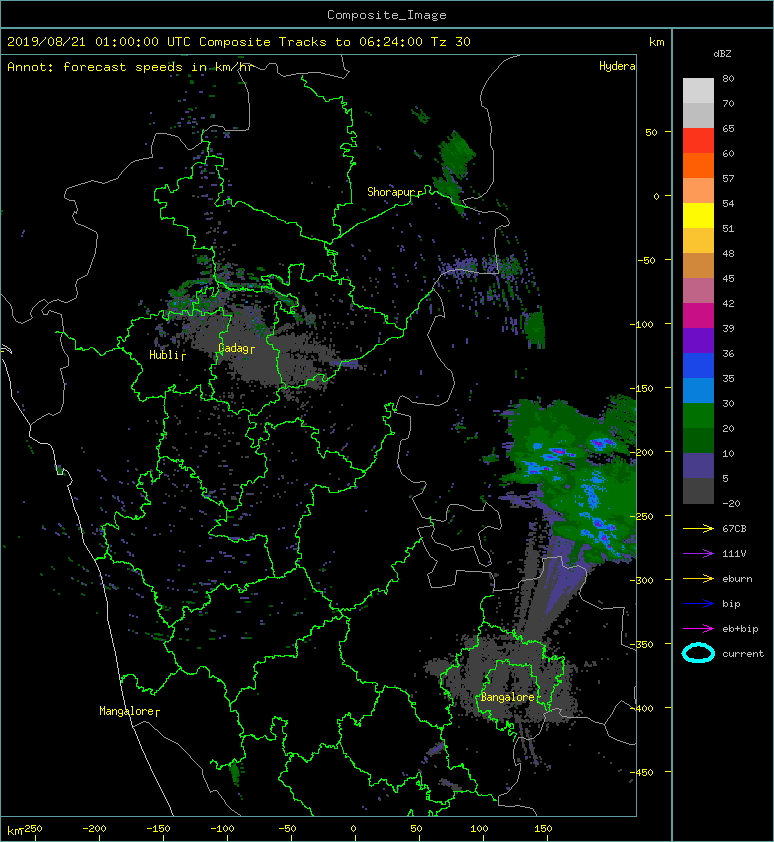This screenshot has height=842, width=774.
Task: Click the eburn legend label
Action: [x=737, y=578]
